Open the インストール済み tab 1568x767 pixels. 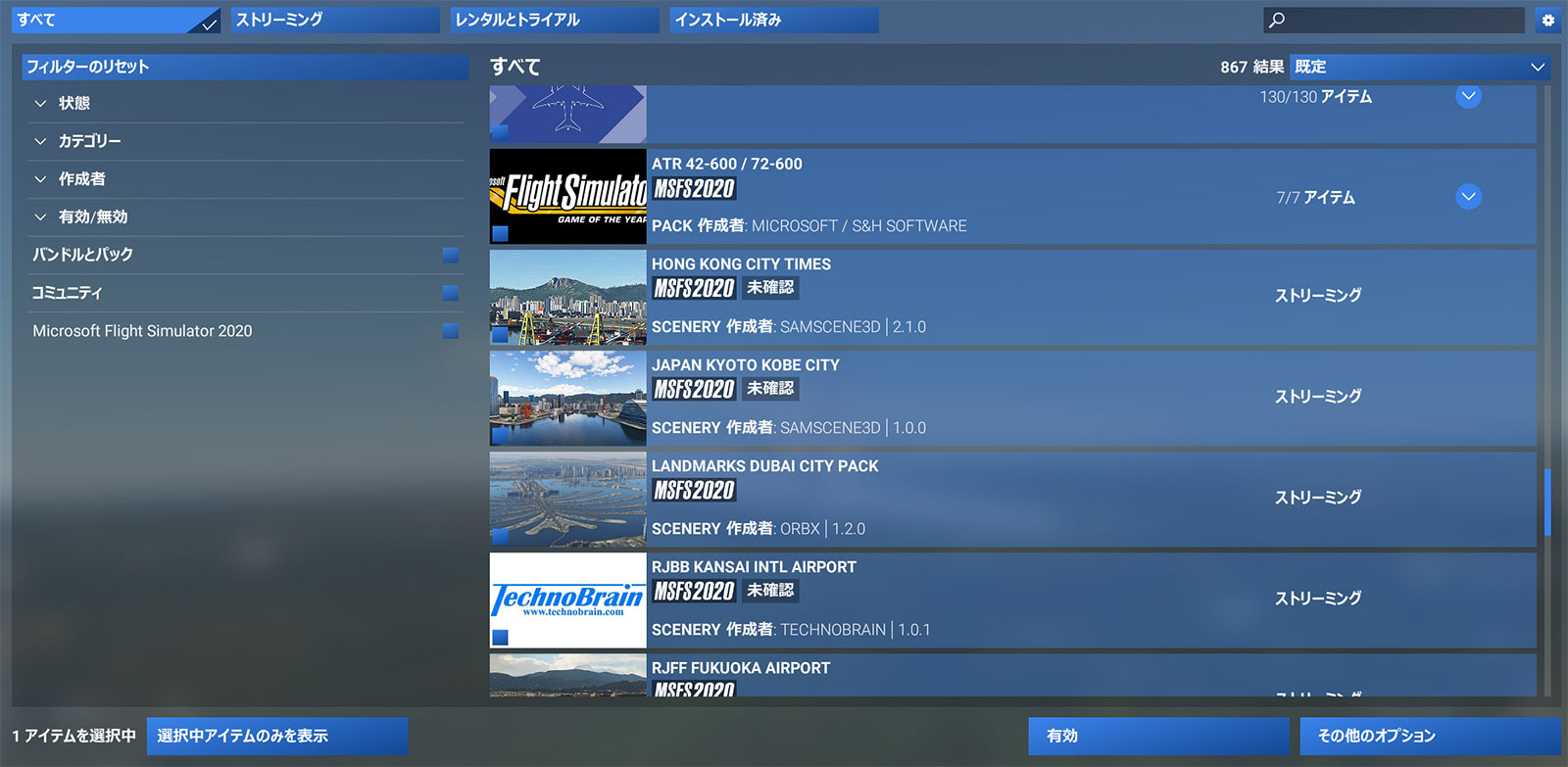click(774, 20)
